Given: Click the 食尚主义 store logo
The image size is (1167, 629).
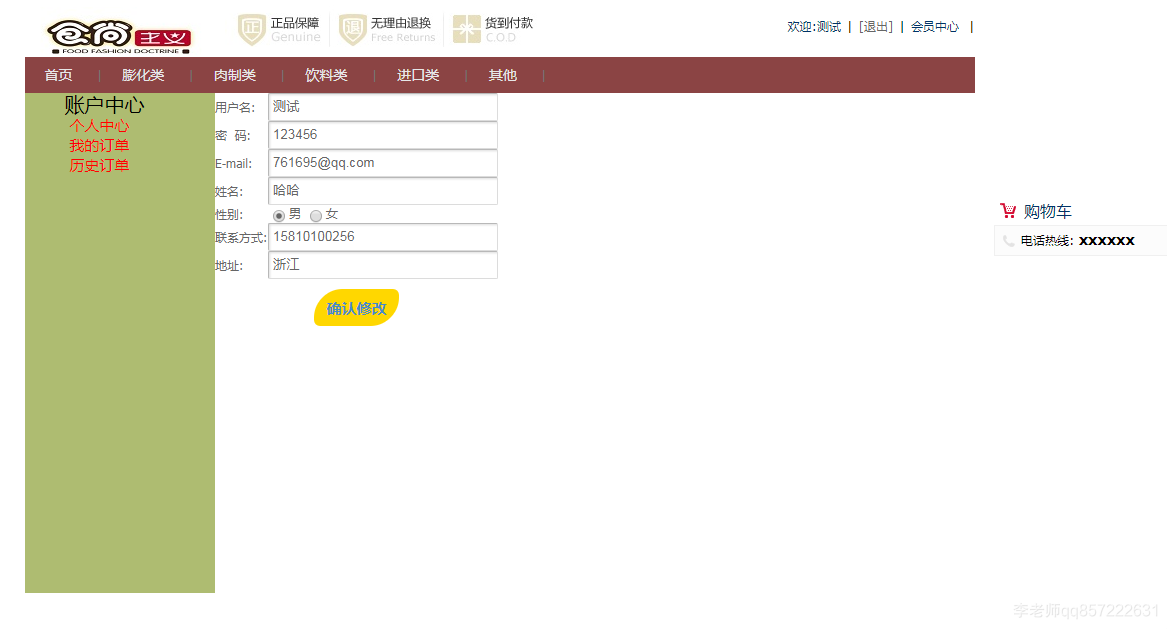Looking at the screenshot, I should pyautogui.click(x=117, y=34).
